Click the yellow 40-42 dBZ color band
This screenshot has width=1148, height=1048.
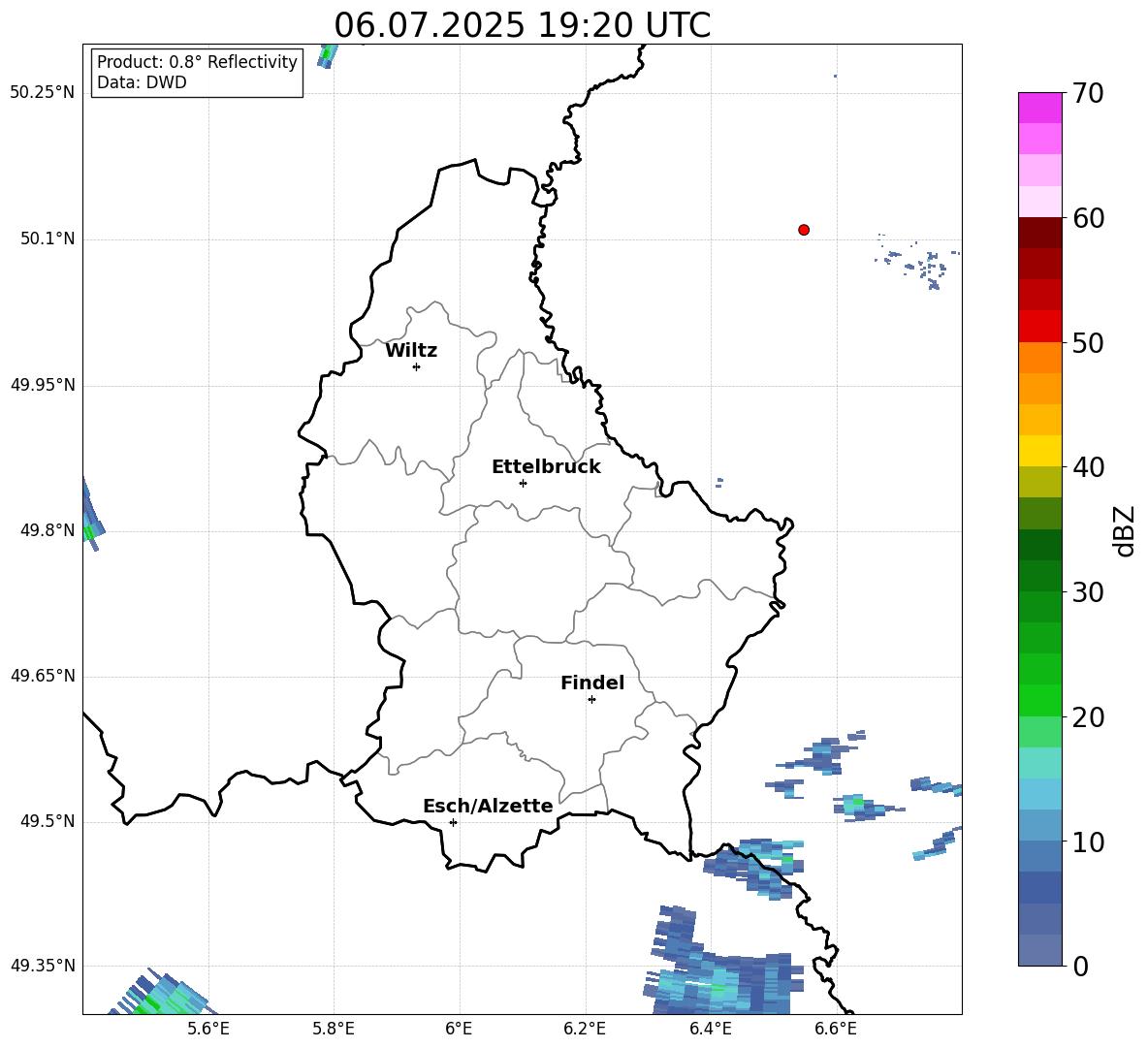1039,451
